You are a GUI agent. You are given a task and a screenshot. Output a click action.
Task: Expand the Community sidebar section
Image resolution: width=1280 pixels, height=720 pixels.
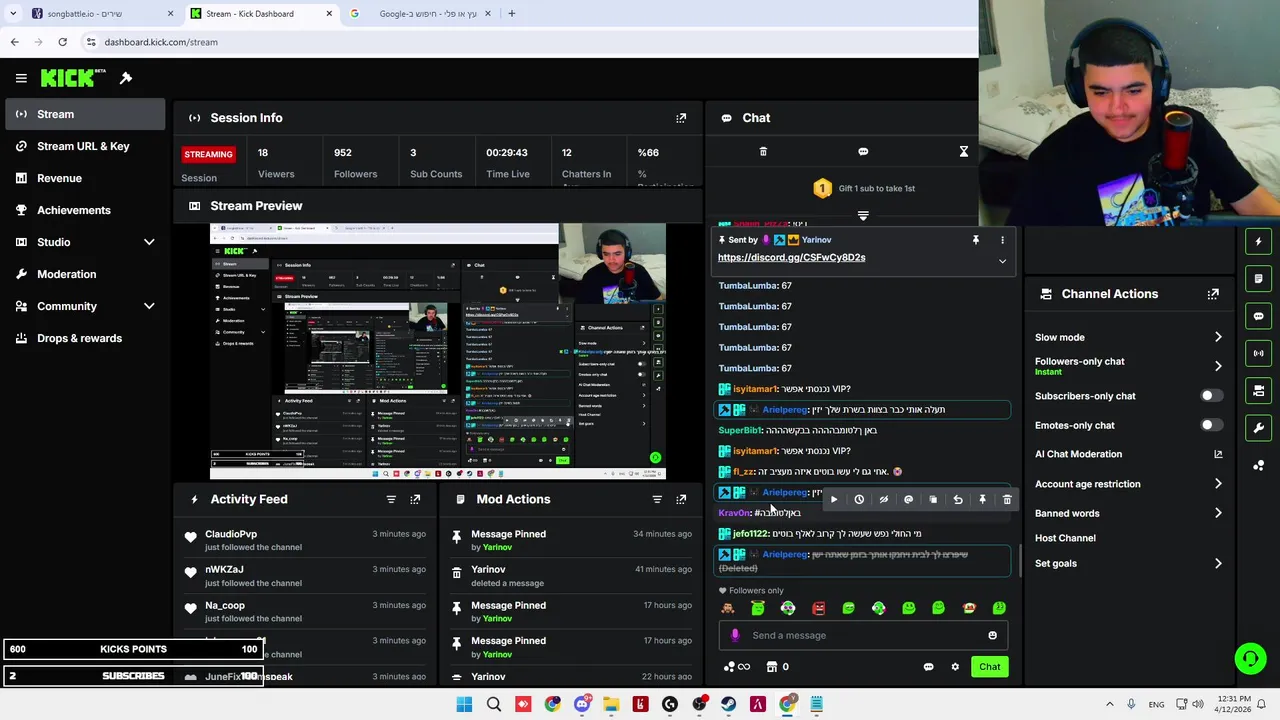point(149,306)
